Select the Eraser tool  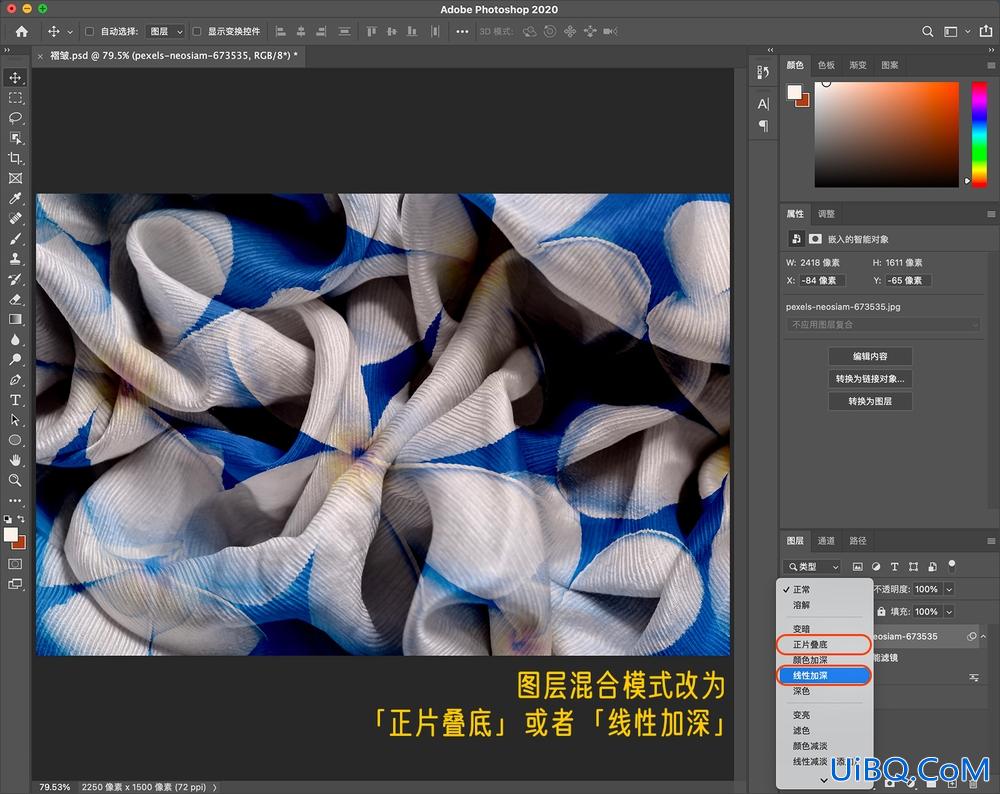click(x=15, y=299)
